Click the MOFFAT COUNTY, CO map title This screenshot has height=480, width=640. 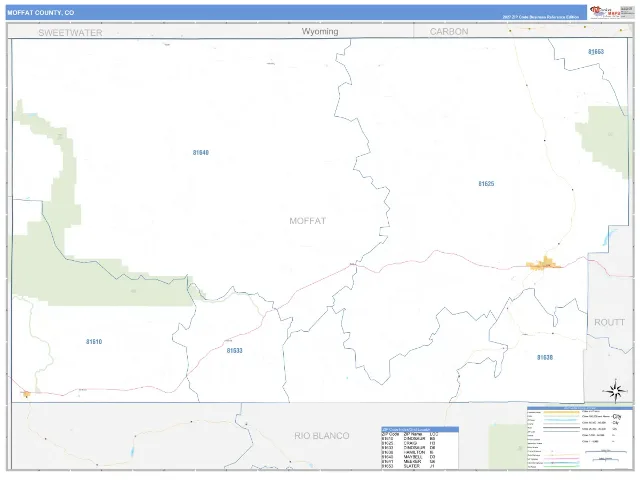pos(41,13)
